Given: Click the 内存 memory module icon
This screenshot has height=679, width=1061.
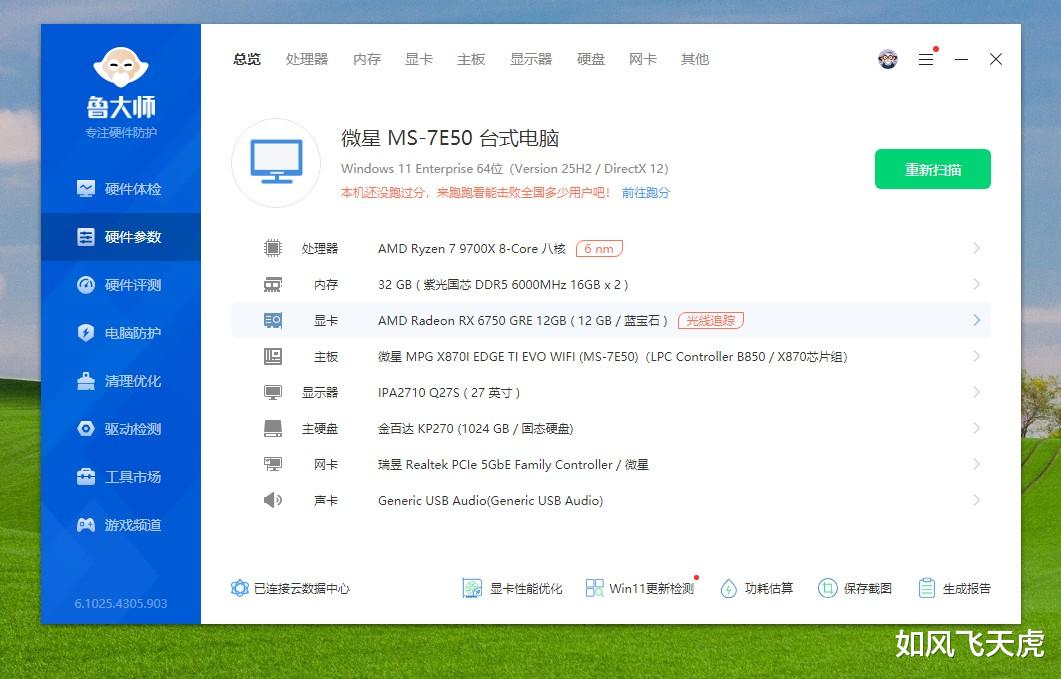Looking at the screenshot, I should [273, 285].
